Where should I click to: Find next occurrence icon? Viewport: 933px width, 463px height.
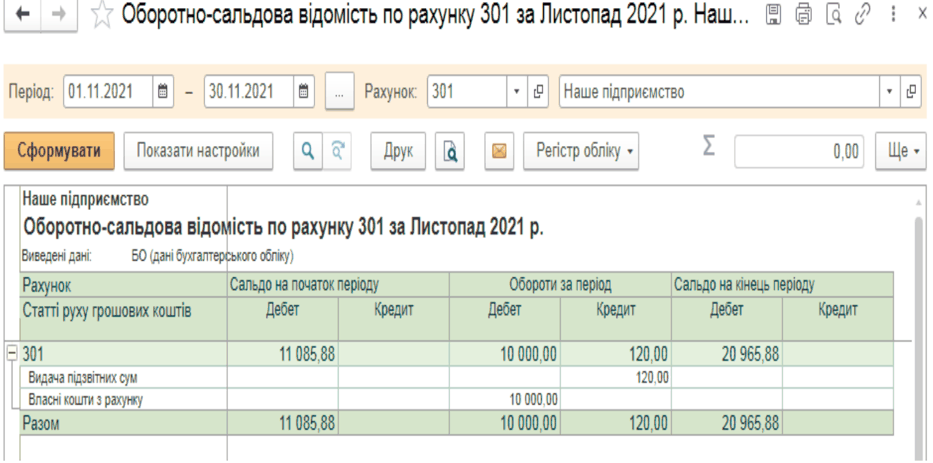337,151
